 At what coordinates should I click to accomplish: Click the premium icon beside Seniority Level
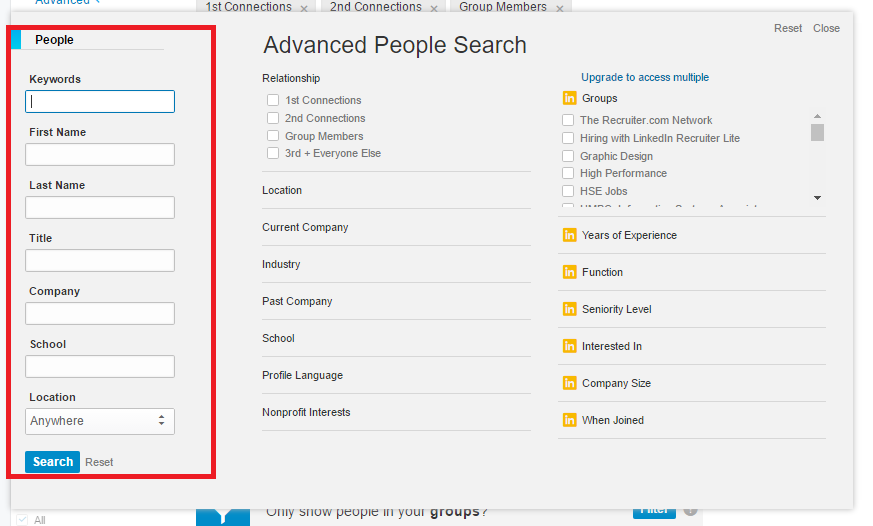[569, 309]
